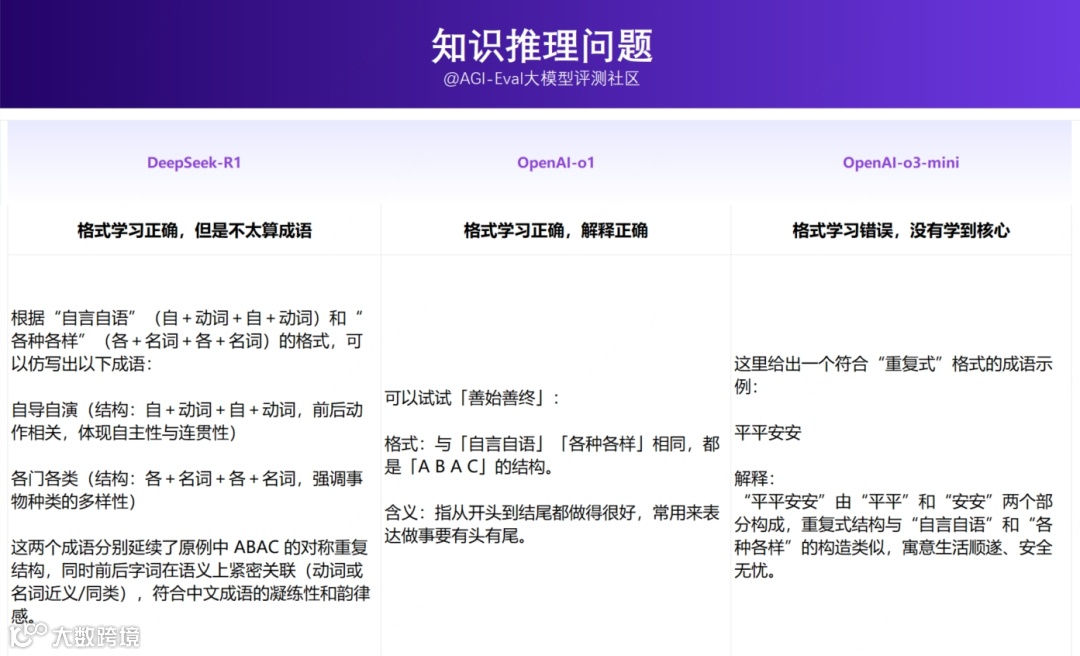Click the verdict 格式学习错误，没有学到核心
The image size is (1080, 656).
click(901, 230)
